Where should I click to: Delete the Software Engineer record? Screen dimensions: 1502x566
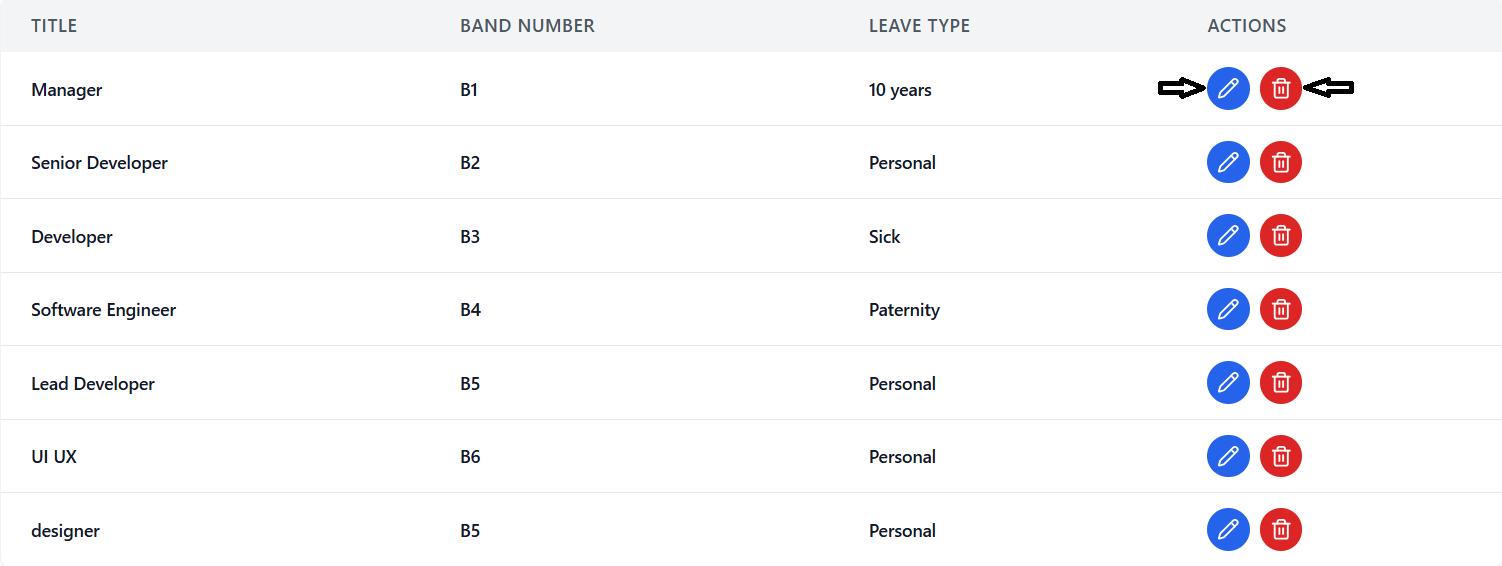click(1280, 309)
